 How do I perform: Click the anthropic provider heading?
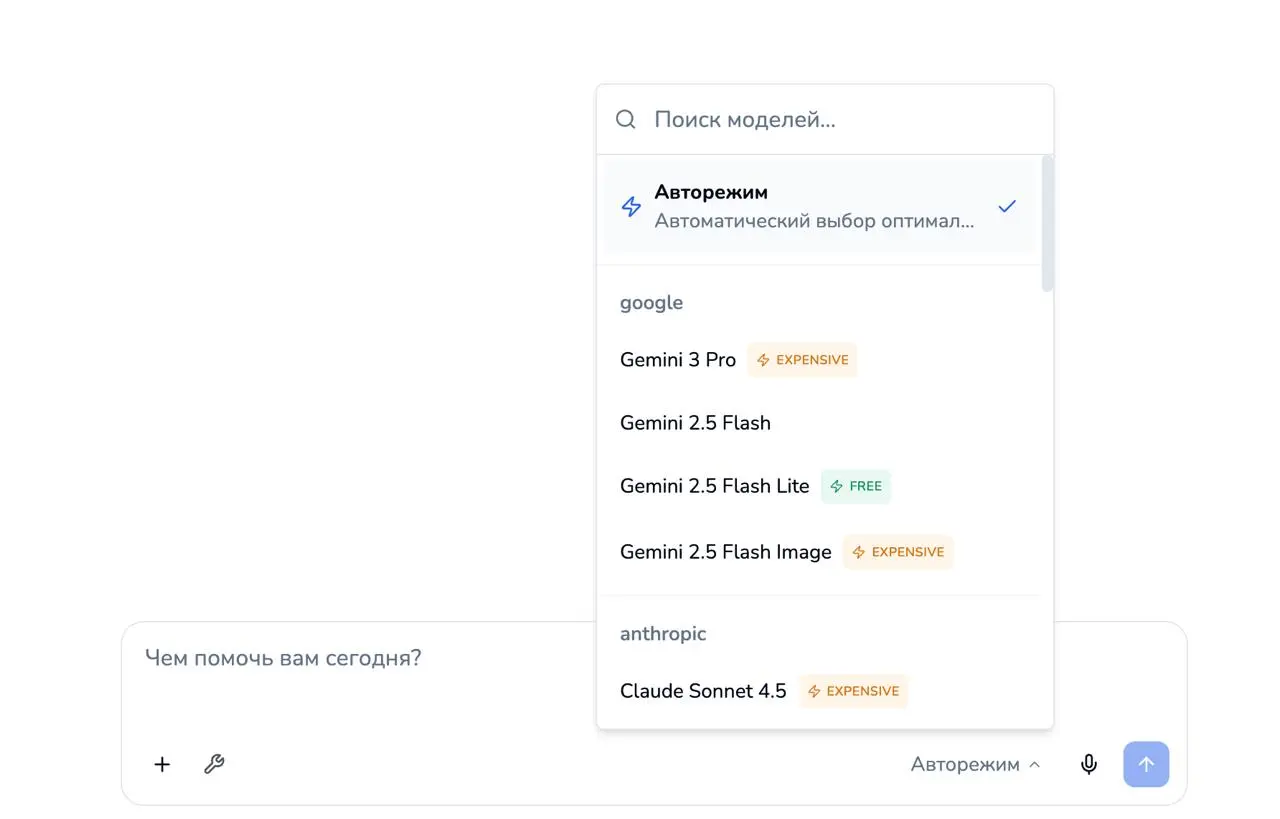tap(663, 634)
